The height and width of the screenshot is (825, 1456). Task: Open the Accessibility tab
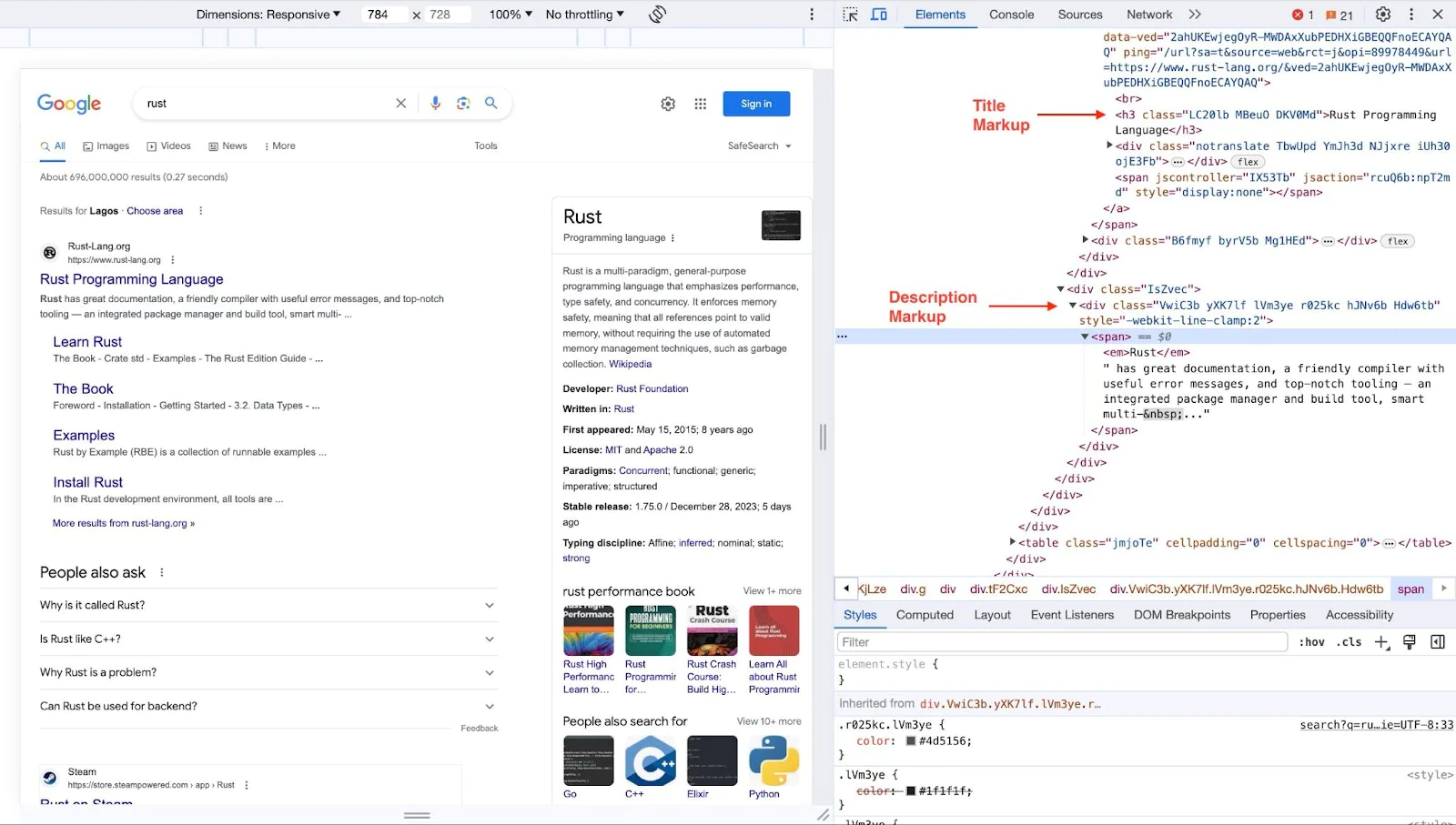pyautogui.click(x=1360, y=615)
